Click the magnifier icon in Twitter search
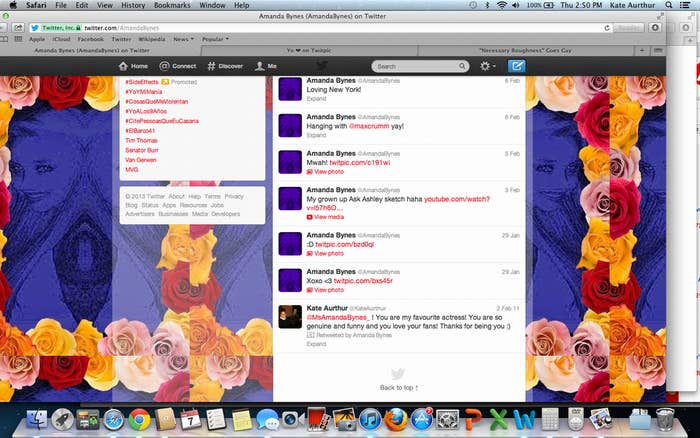The image size is (700, 438). tap(462, 66)
